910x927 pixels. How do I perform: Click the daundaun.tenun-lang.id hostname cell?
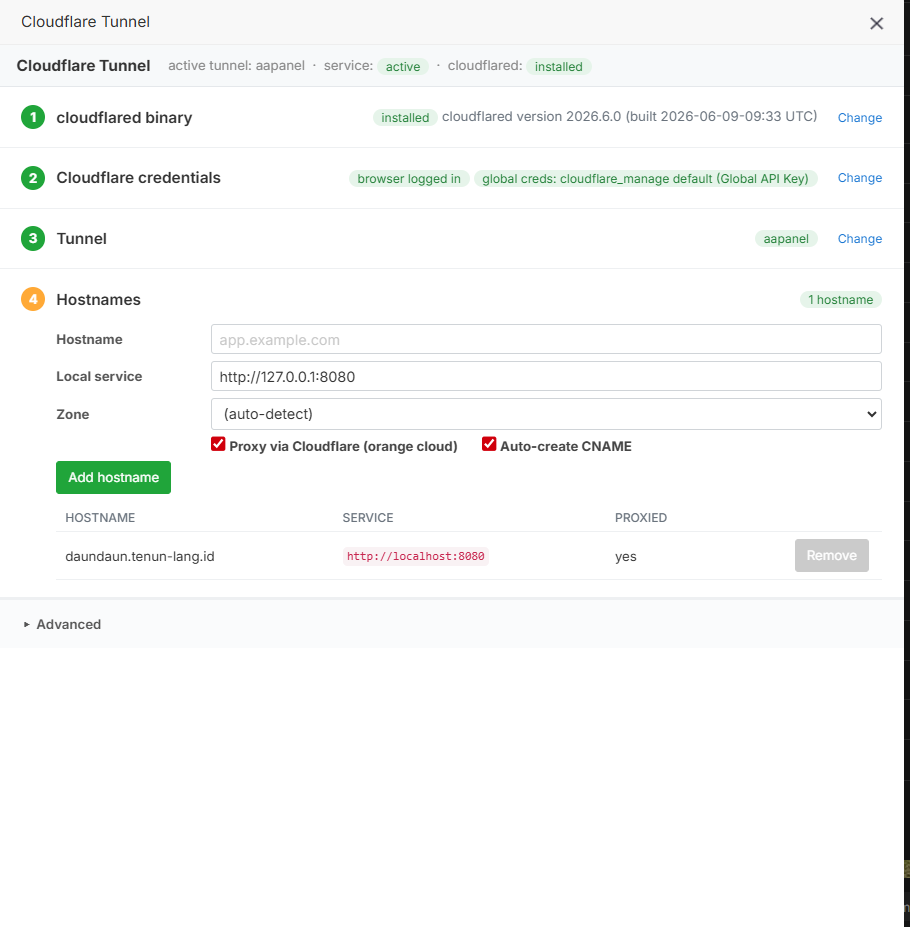140,556
